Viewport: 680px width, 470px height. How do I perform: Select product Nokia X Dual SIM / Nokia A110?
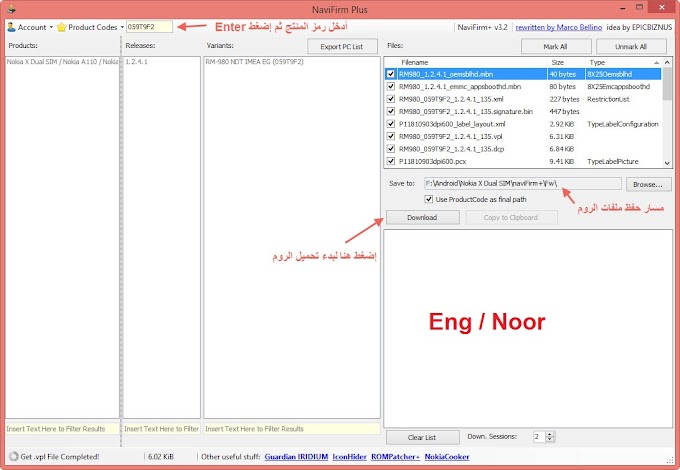pos(62,62)
